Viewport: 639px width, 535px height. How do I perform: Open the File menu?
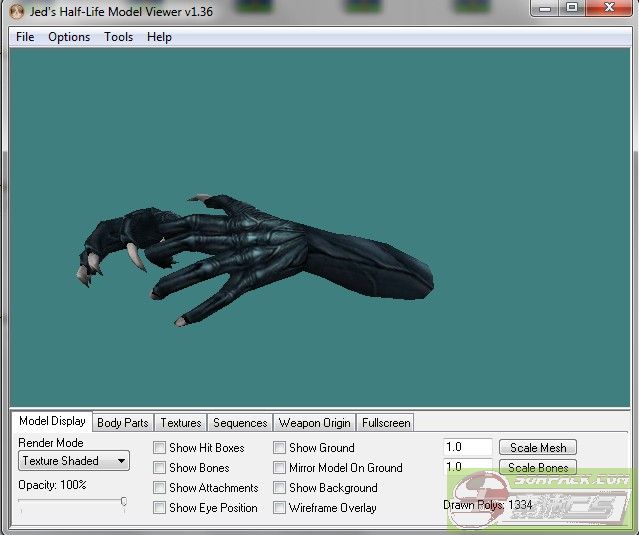pos(25,37)
